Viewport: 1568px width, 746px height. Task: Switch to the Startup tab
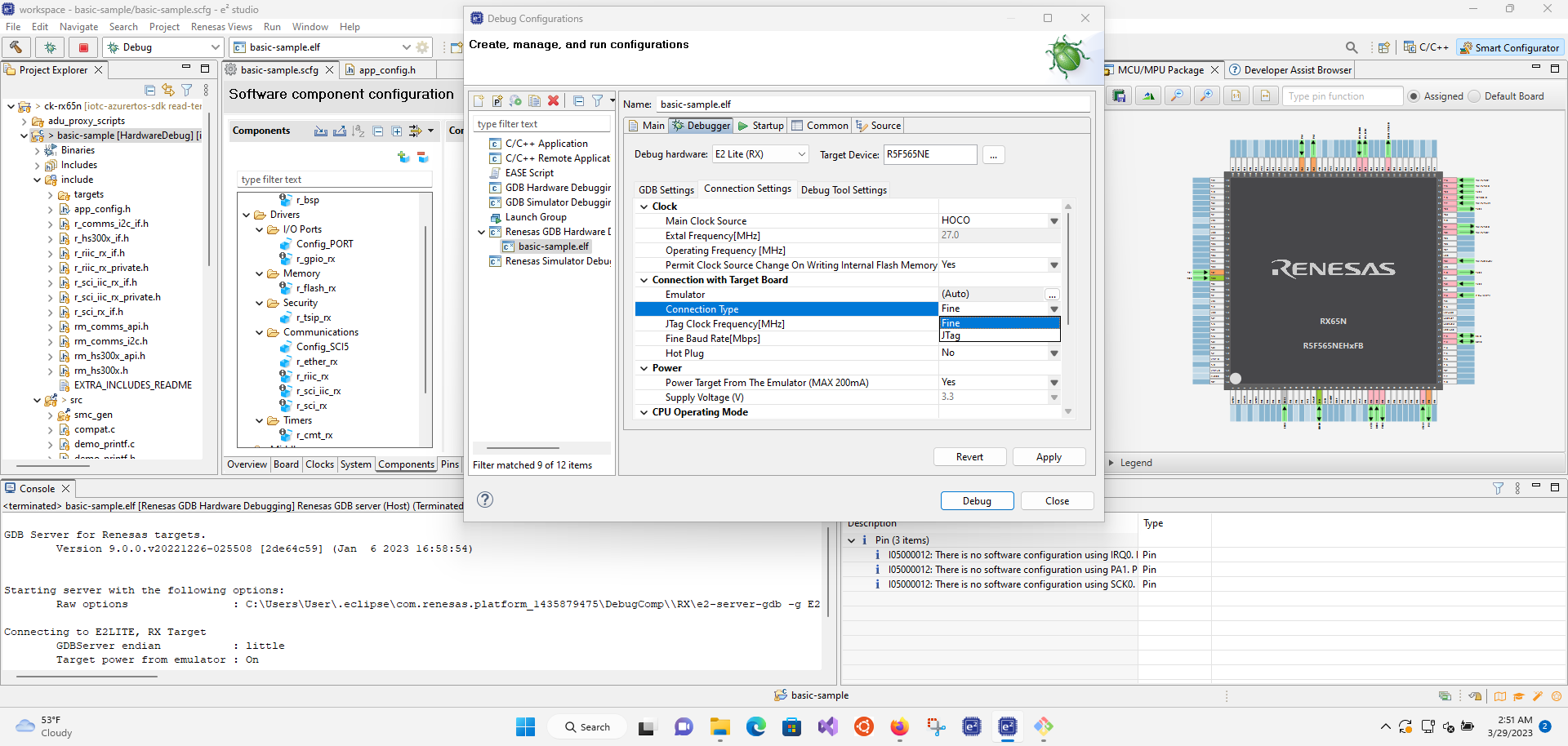pos(760,126)
